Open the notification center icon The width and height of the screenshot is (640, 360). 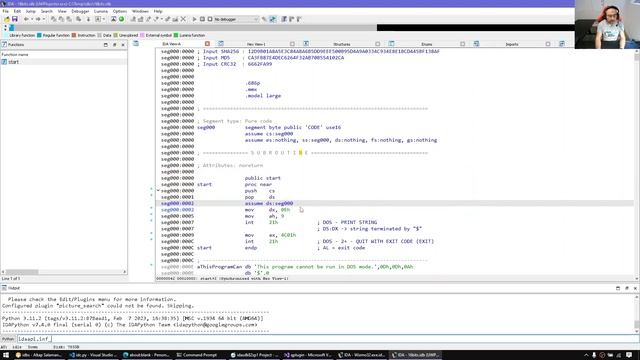tap(629, 355)
